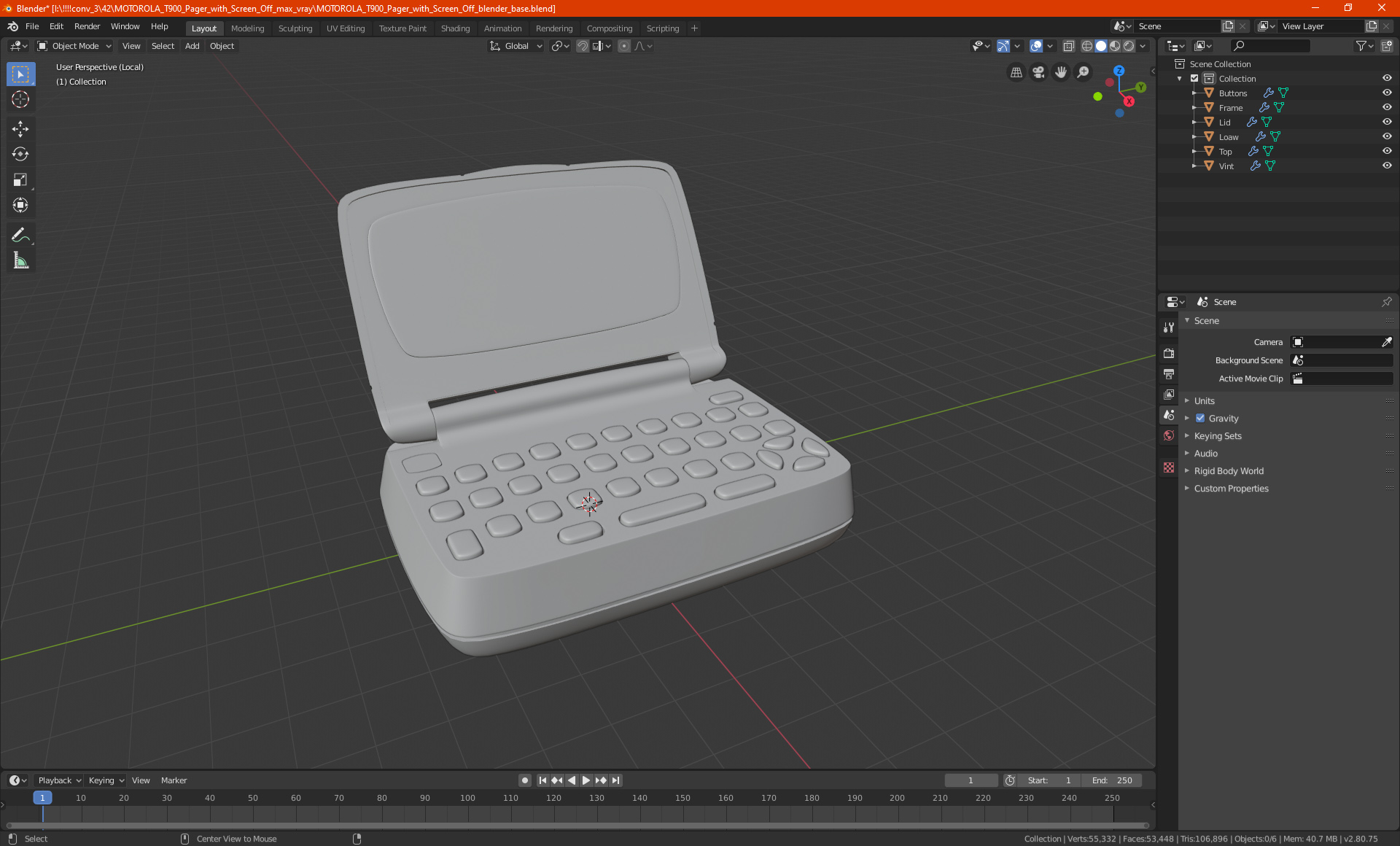Select the Measure tool

click(x=20, y=260)
